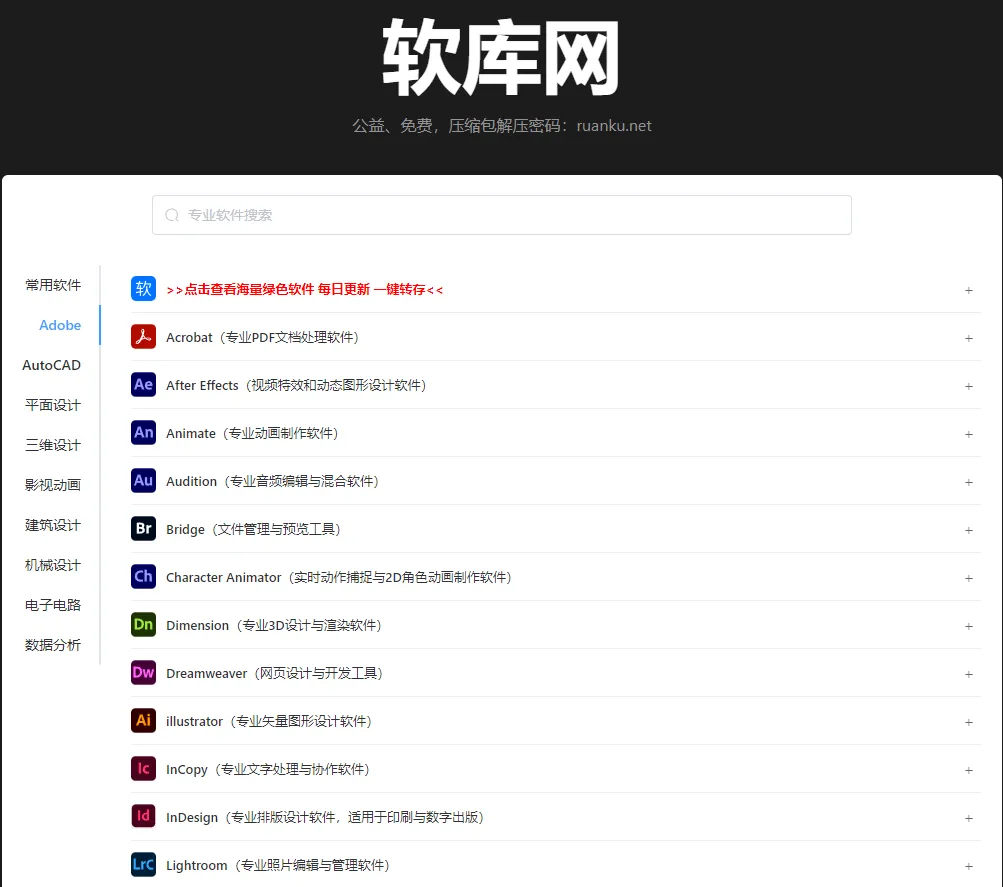The image size is (1003, 887).
Task: Click the red Acrobat PDF icon
Action: pos(143,336)
